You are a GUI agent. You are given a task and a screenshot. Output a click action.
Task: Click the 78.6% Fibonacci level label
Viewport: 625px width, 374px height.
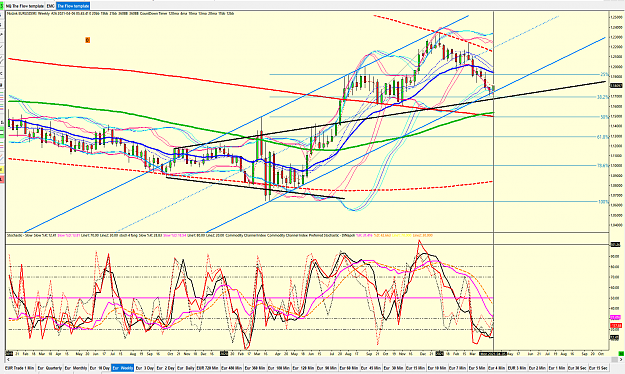603,165
